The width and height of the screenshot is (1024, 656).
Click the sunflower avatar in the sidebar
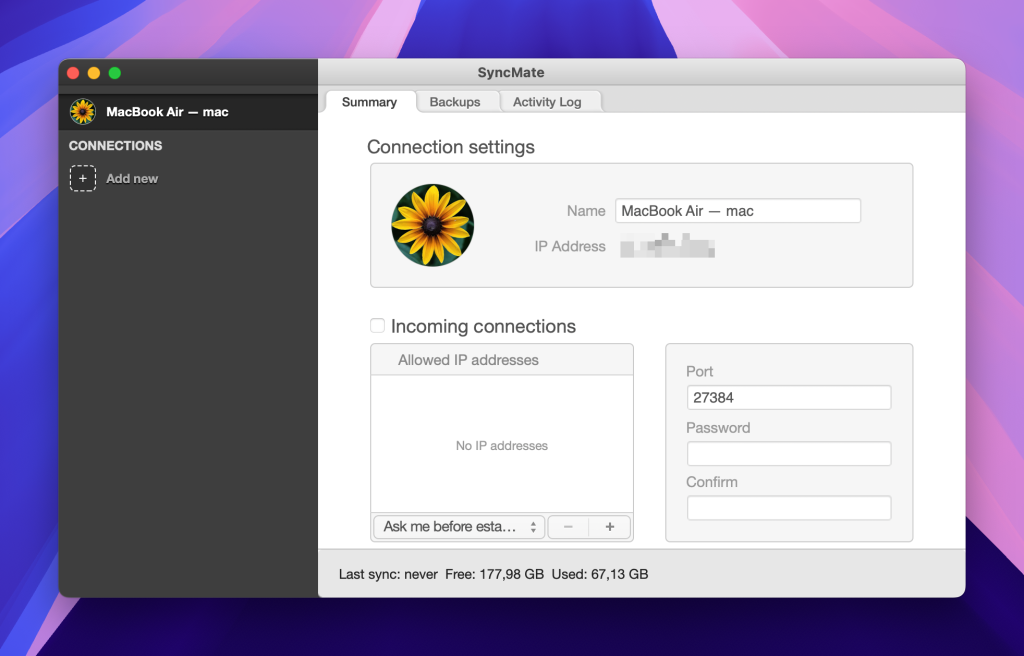(83, 112)
